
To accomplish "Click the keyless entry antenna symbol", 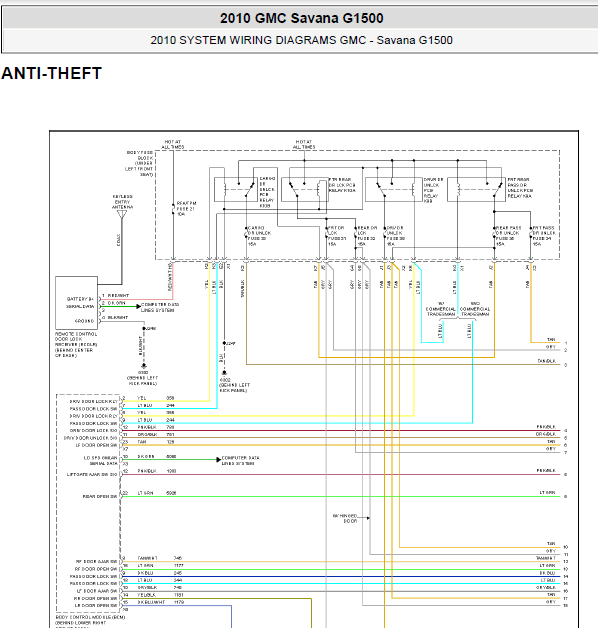I will [122, 214].
